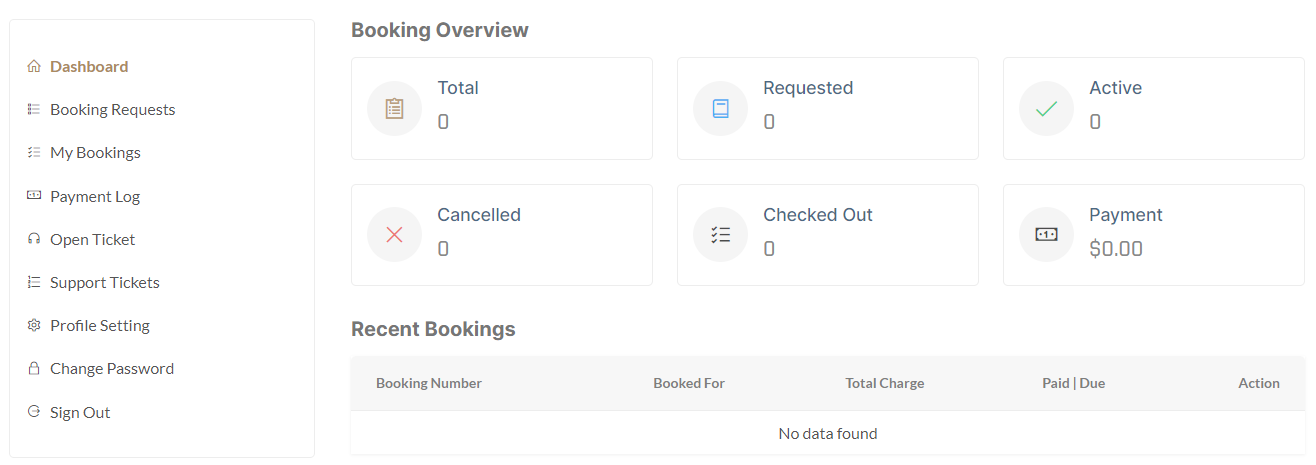Click the gear icon beside Profile Setting
The height and width of the screenshot is (465, 1316).
click(34, 326)
